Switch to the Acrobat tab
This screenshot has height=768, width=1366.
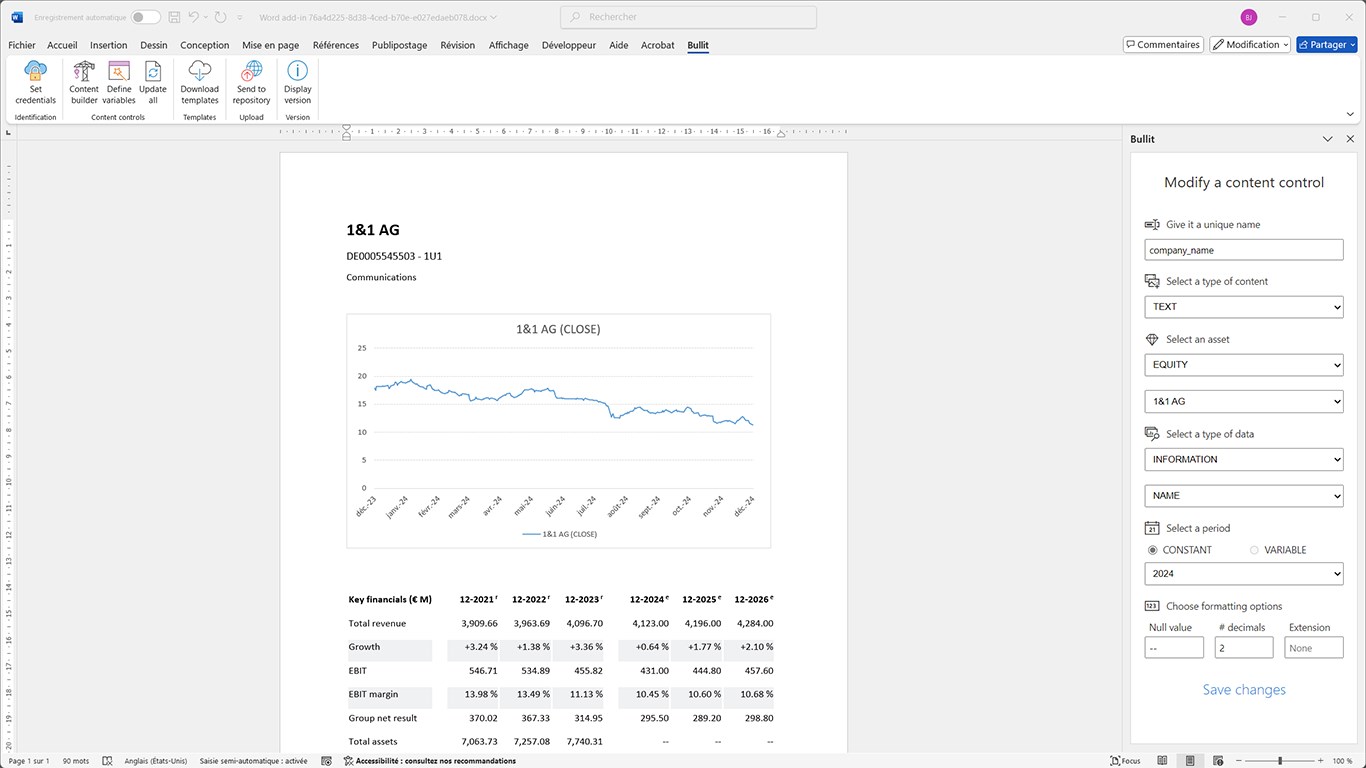click(658, 45)
